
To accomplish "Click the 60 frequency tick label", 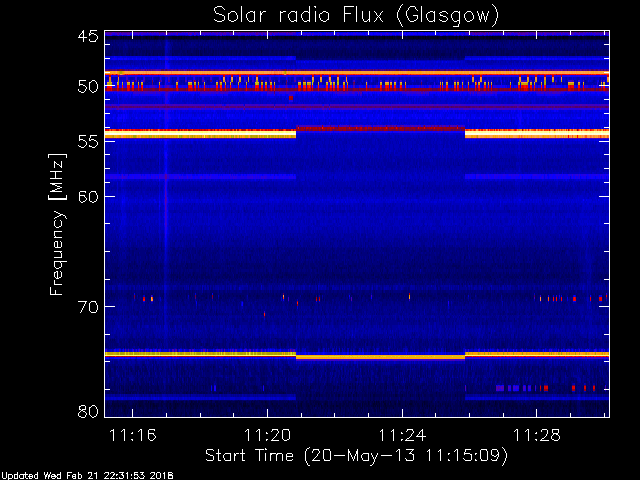I will pos(88,197).
